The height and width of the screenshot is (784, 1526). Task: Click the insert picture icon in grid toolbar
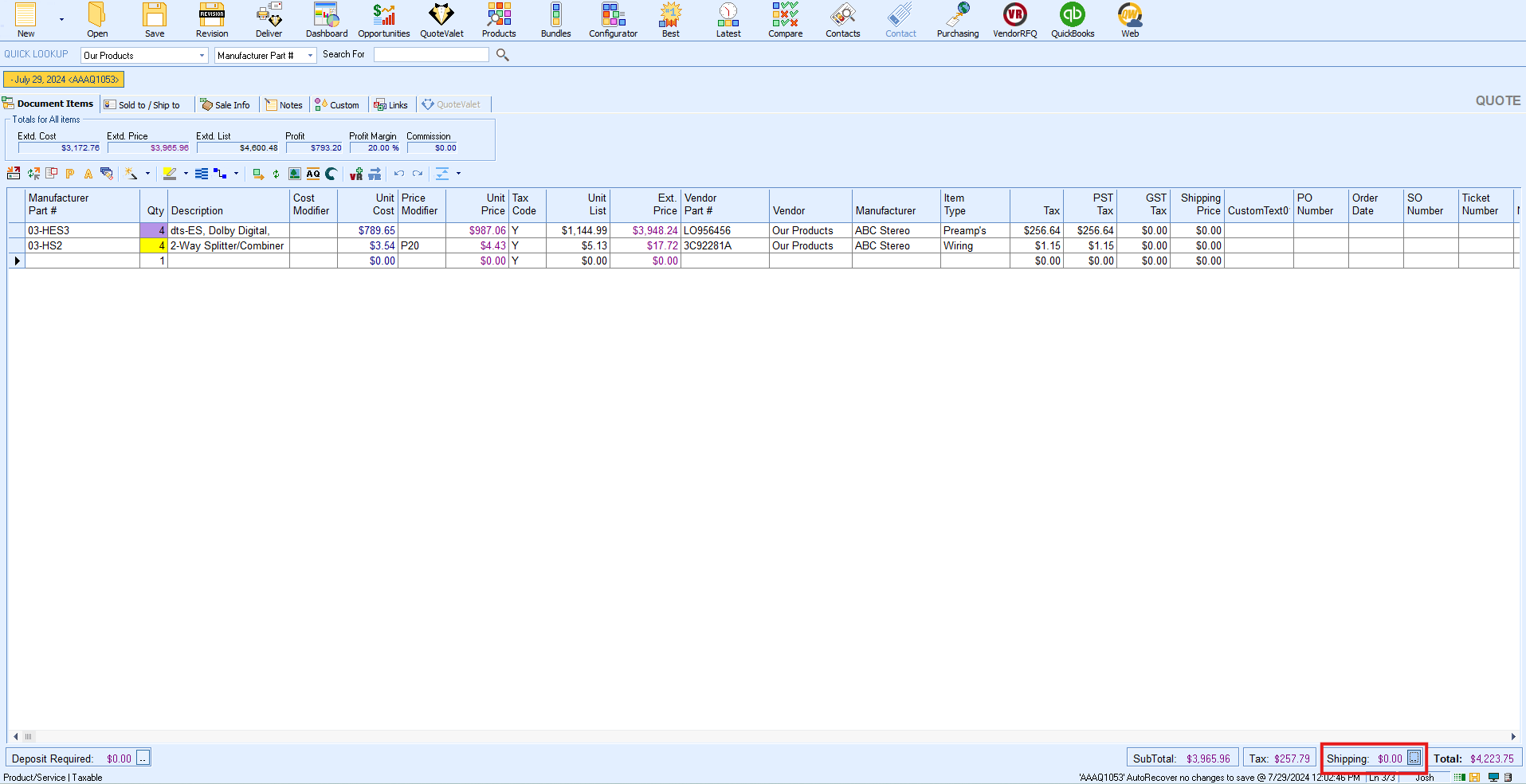[x=295, y=174]
